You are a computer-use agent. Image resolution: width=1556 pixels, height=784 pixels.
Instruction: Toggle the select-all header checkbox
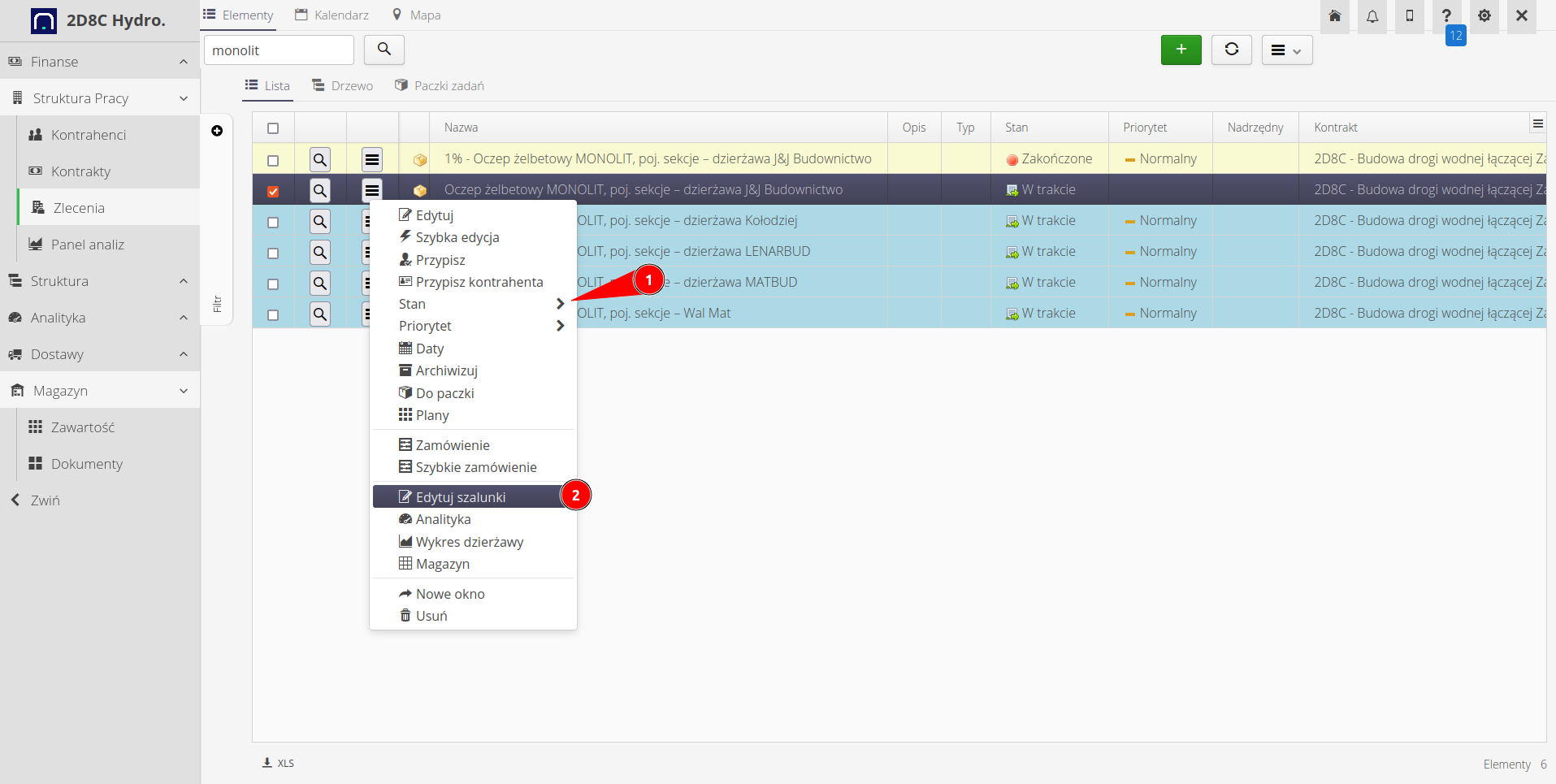273,128
